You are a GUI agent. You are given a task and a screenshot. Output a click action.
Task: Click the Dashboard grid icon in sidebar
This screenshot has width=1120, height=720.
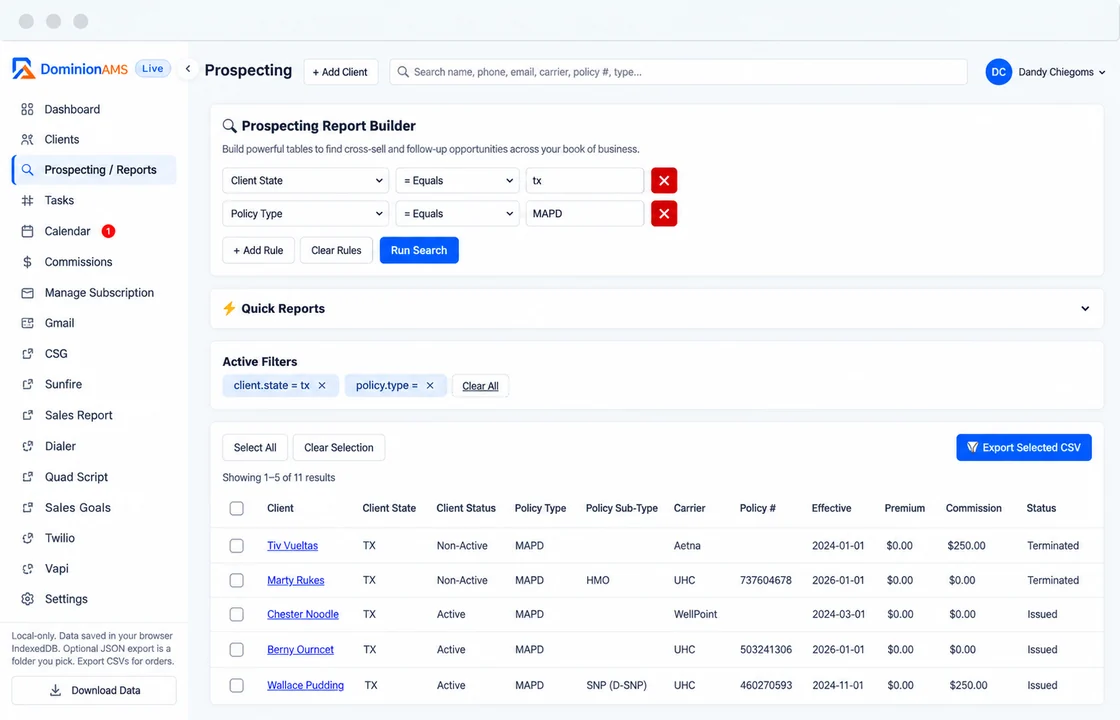pos(27,109)
